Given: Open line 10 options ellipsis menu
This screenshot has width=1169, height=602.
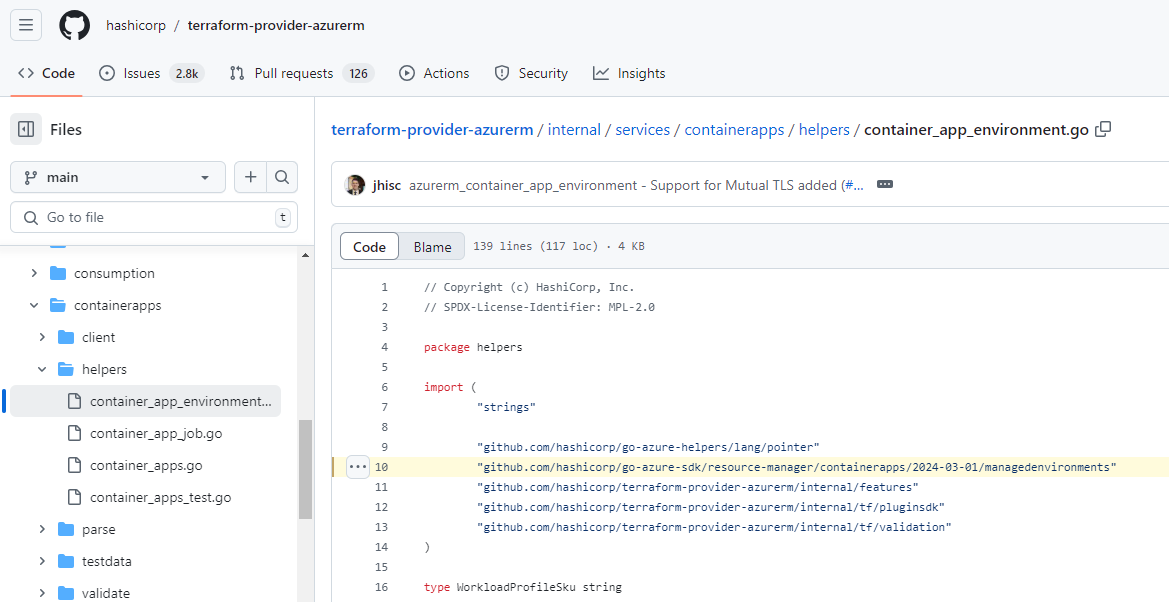Looking at the screenshot, I should pyautogui.click(x=358, y=467).
